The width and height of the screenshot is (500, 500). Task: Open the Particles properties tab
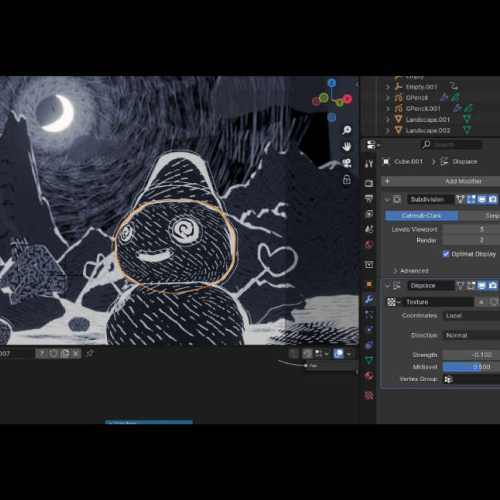click(x=369, y=315)
